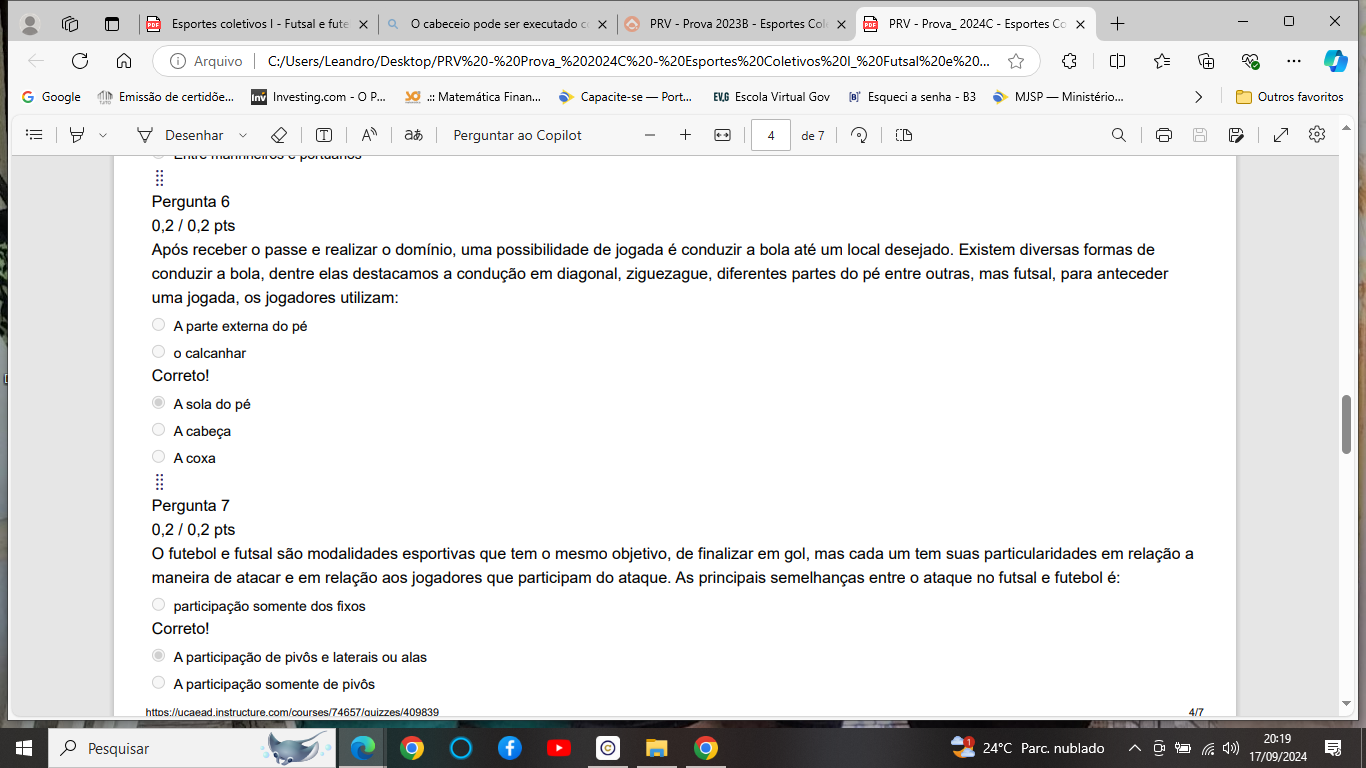
Task: Open Escola Virtual Gov bookmark
Action: click(770, 97)
